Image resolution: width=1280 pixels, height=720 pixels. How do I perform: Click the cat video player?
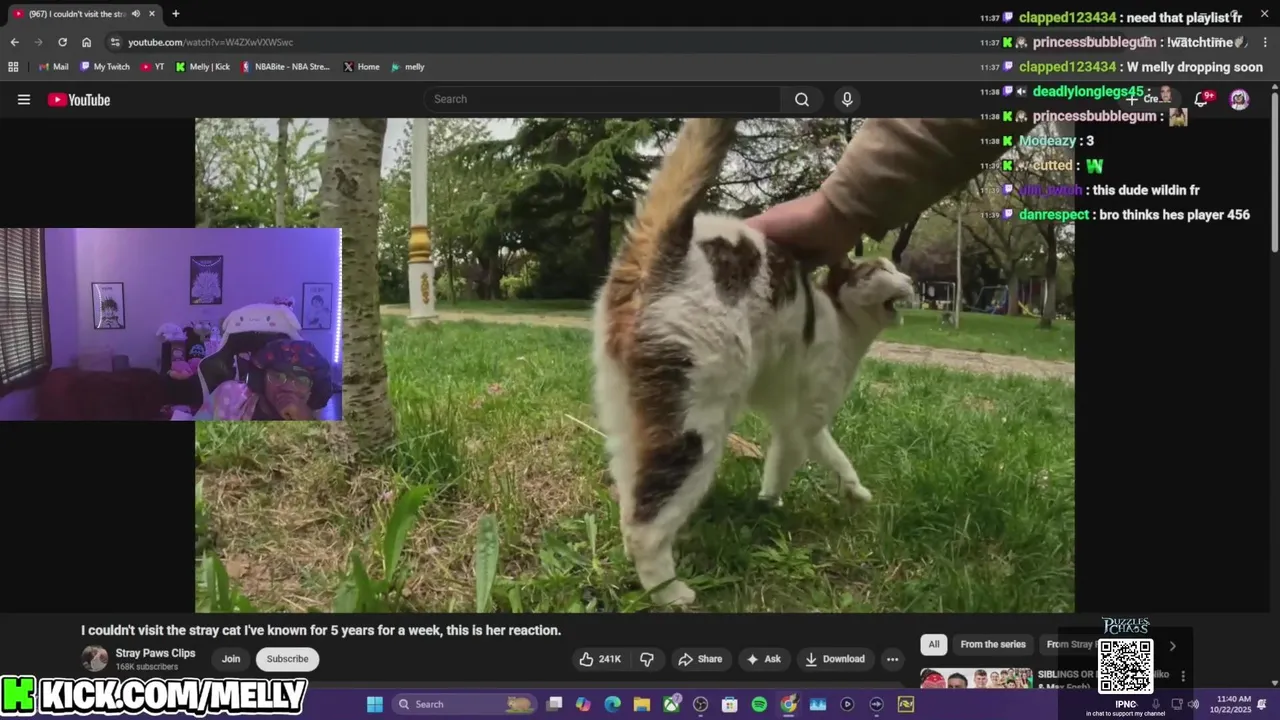click(635, 365)
